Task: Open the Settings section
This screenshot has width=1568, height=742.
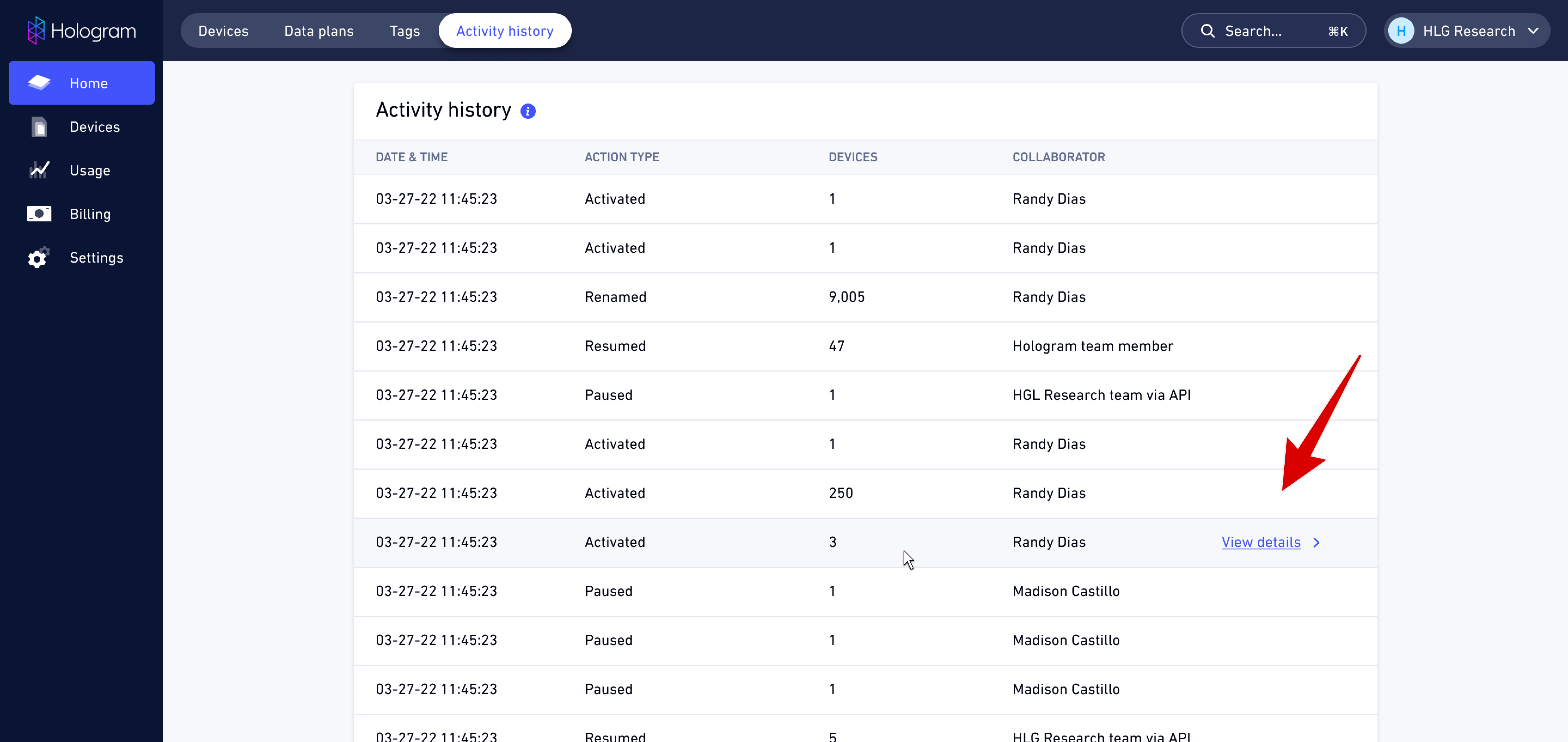Action: [82, 257]
